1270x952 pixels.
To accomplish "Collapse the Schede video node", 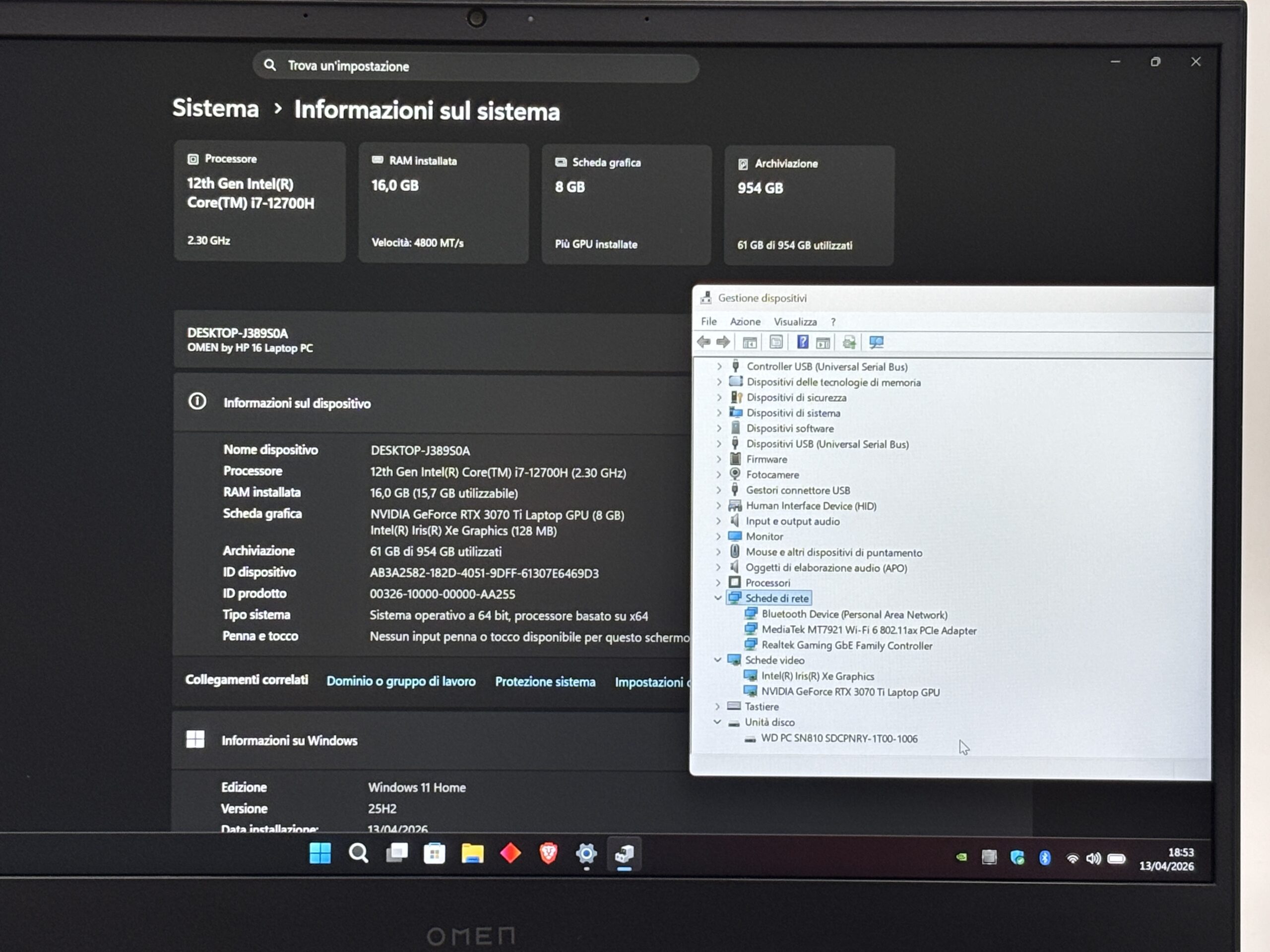I will click(x=718, y=660).
